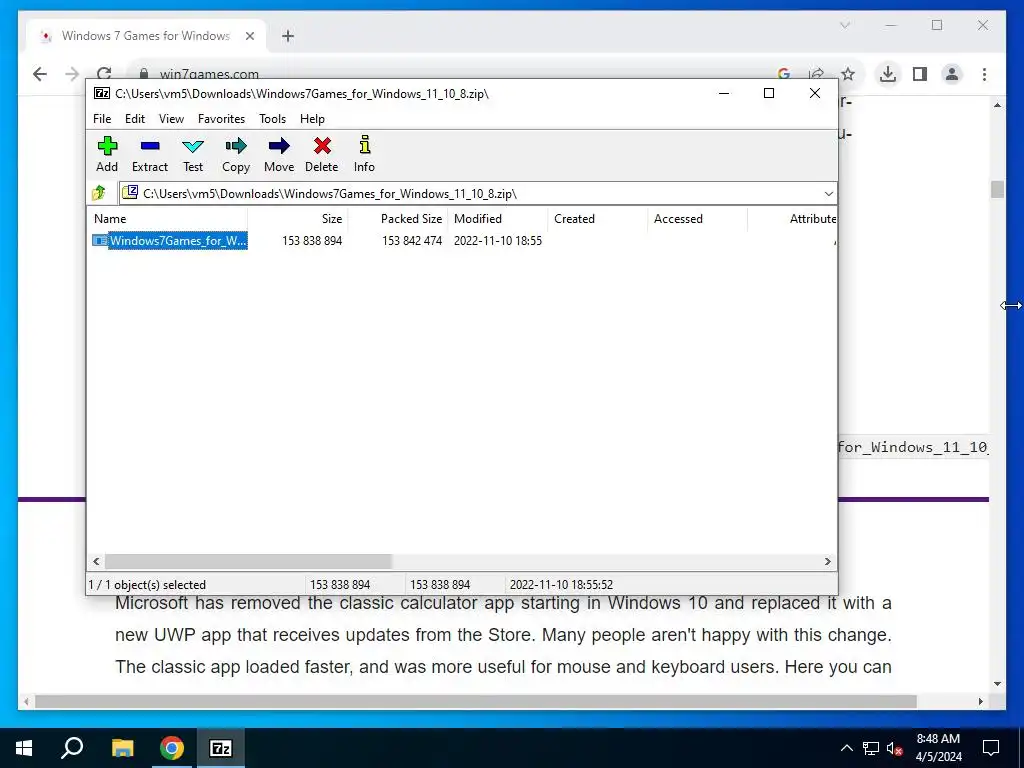Click the Chrome share page icon
Screen dimensions: 1024x768
click(x=816, y=74)
